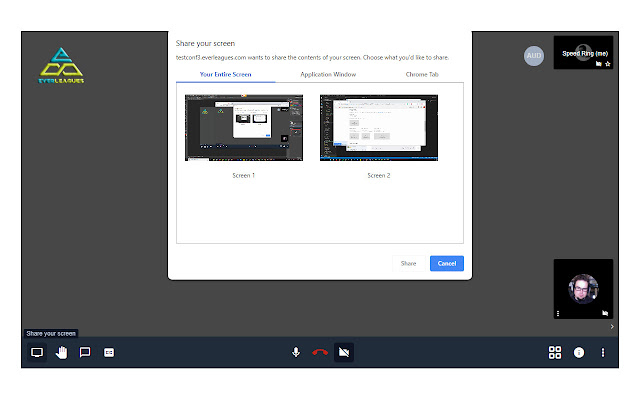Mute the microphone
640x400 pixels.
coord(296,352)
